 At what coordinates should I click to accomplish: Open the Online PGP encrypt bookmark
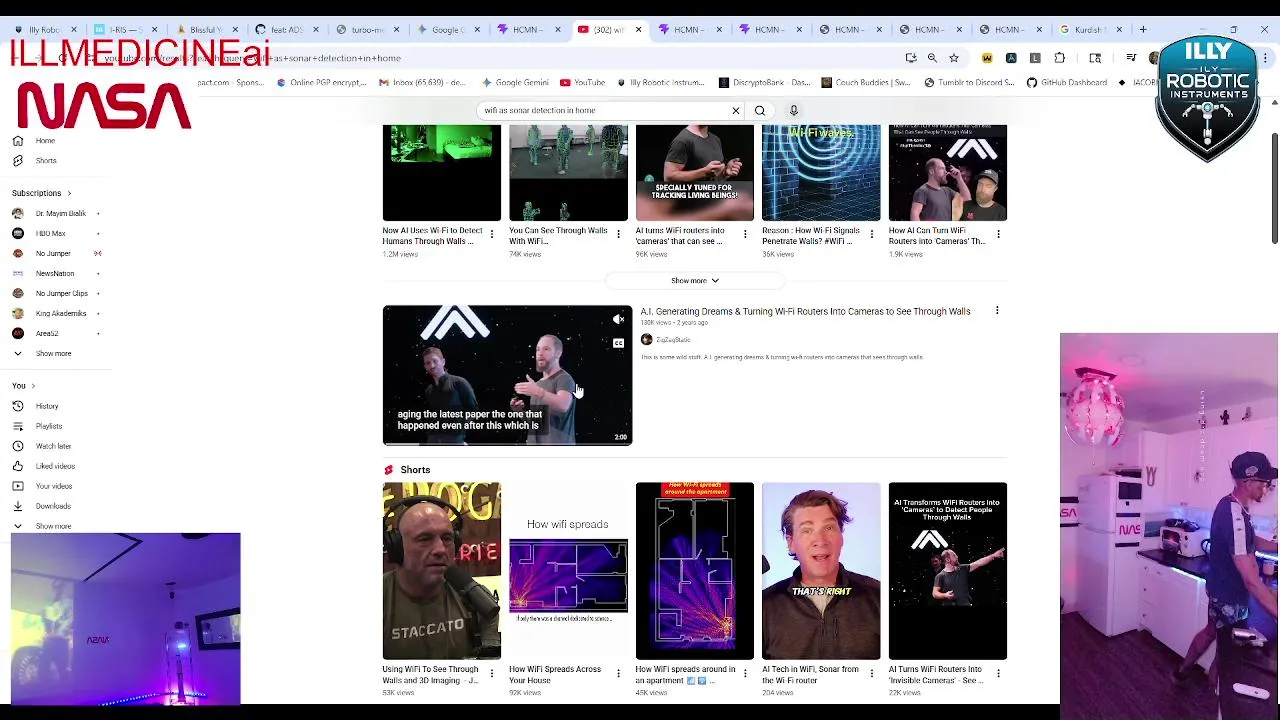click(x=320, y=83)
